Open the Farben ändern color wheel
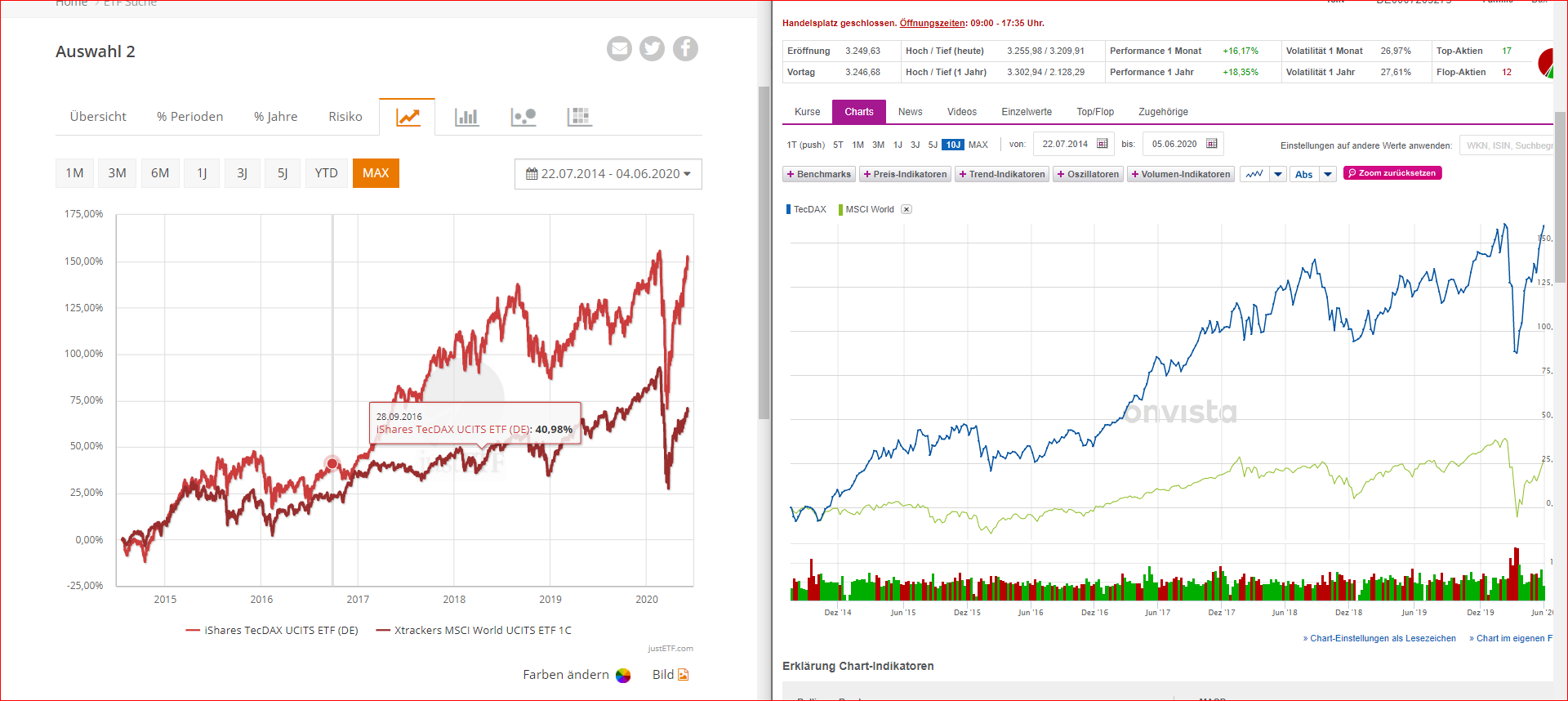 pyautogui.click(x=623, y=675)
